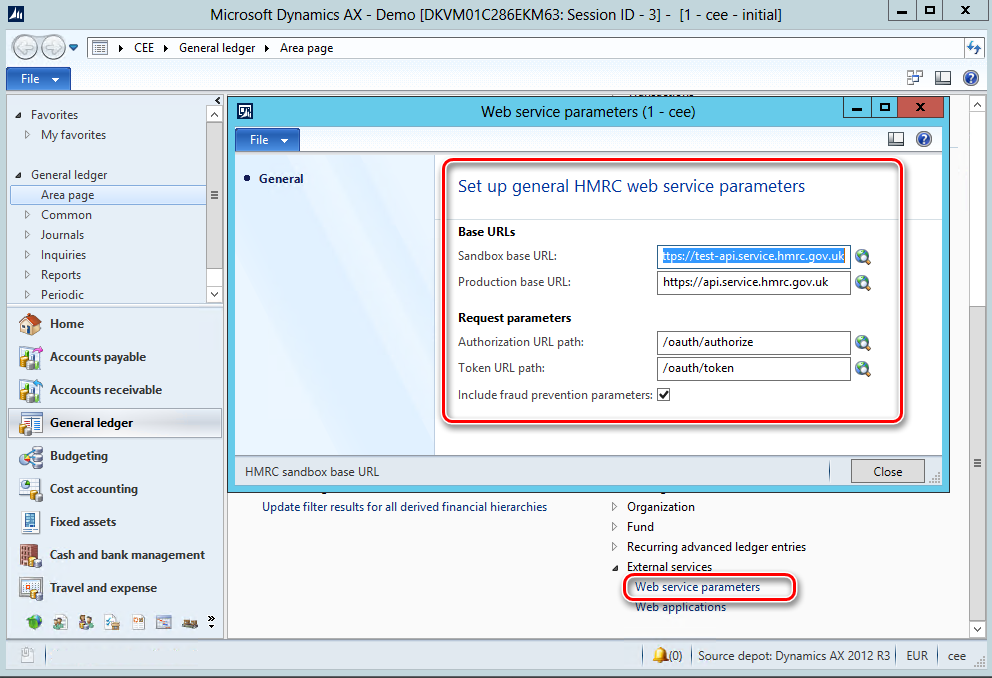Image resolution: width=992 pixels, height=678 pixels.
Task: Click Authorization URL path field
Action: (x=753, y=342)
